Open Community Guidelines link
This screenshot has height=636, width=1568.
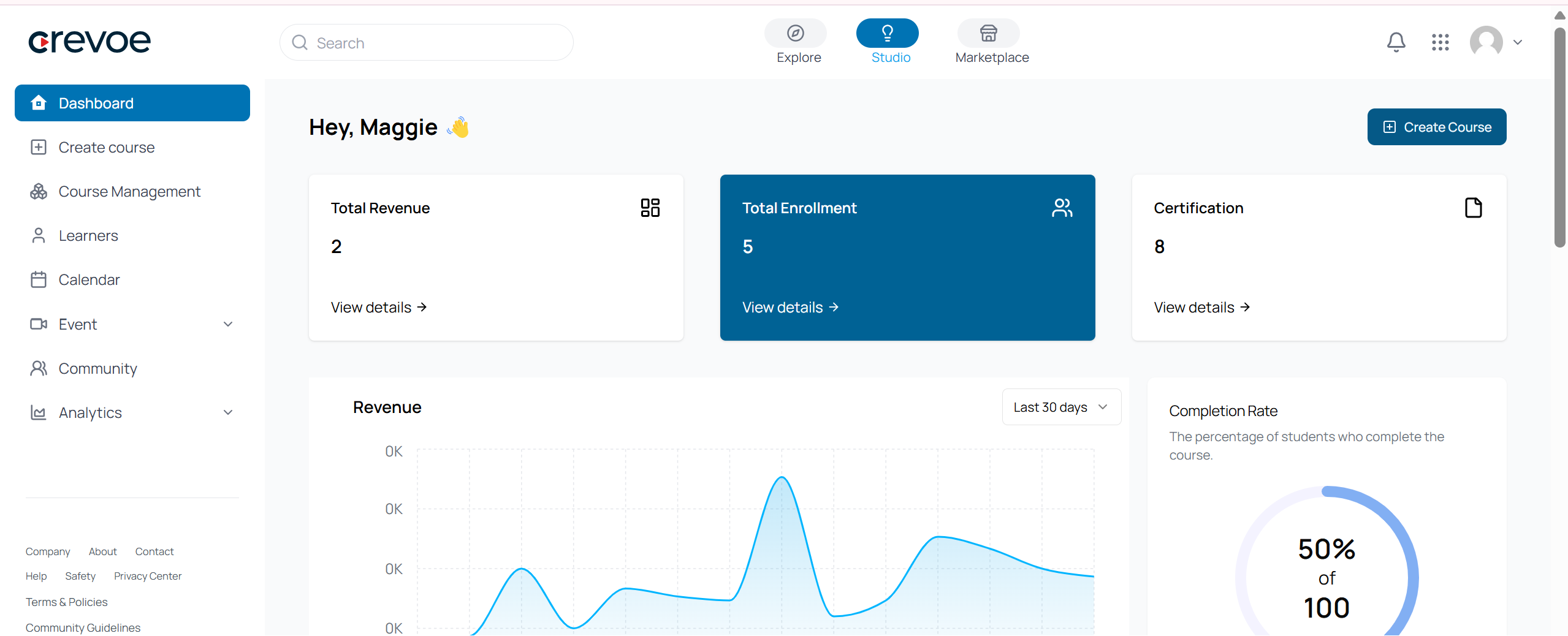[83, 627]
